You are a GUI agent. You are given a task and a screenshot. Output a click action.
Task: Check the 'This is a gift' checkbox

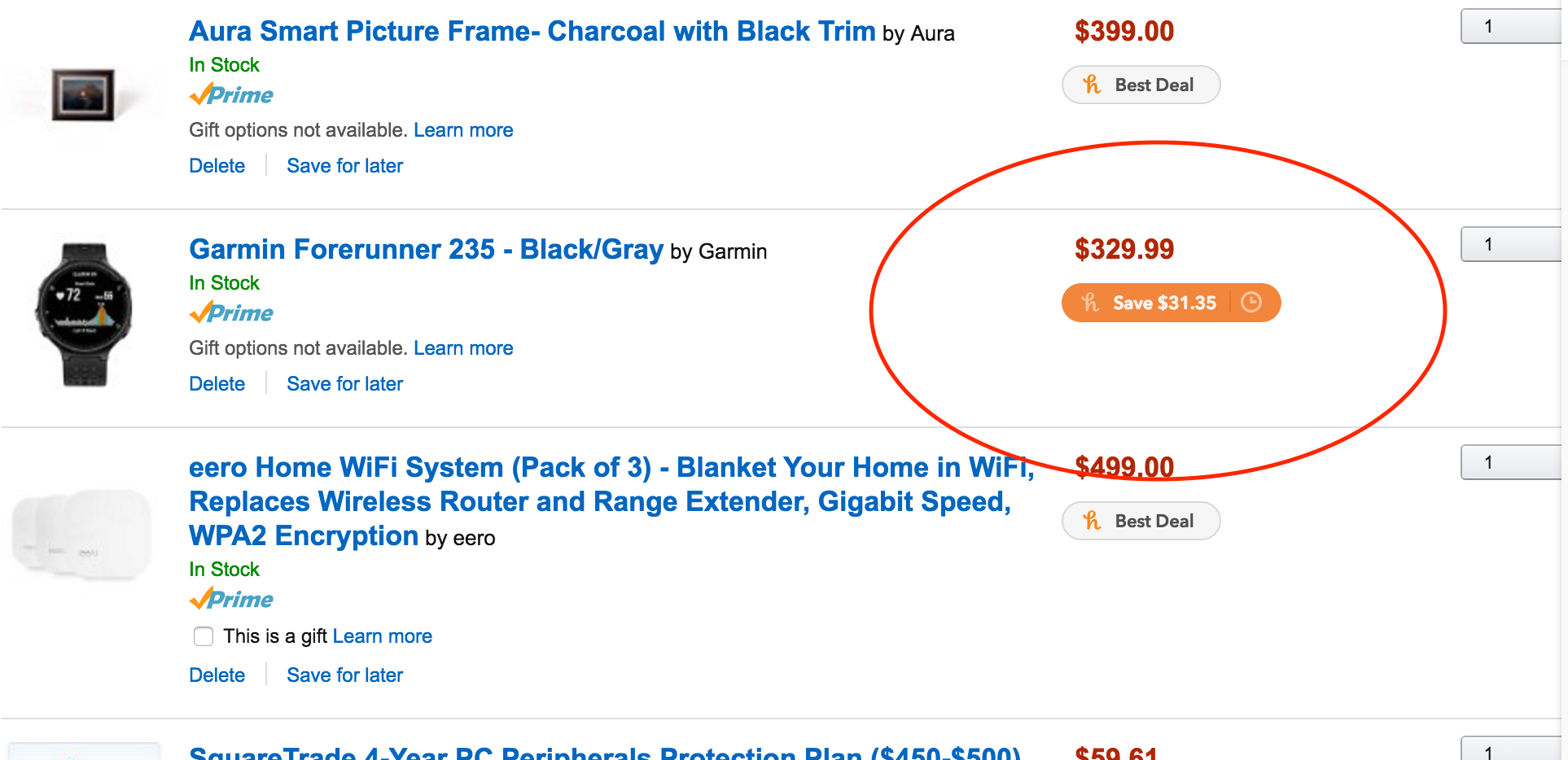tap(204, 636)
